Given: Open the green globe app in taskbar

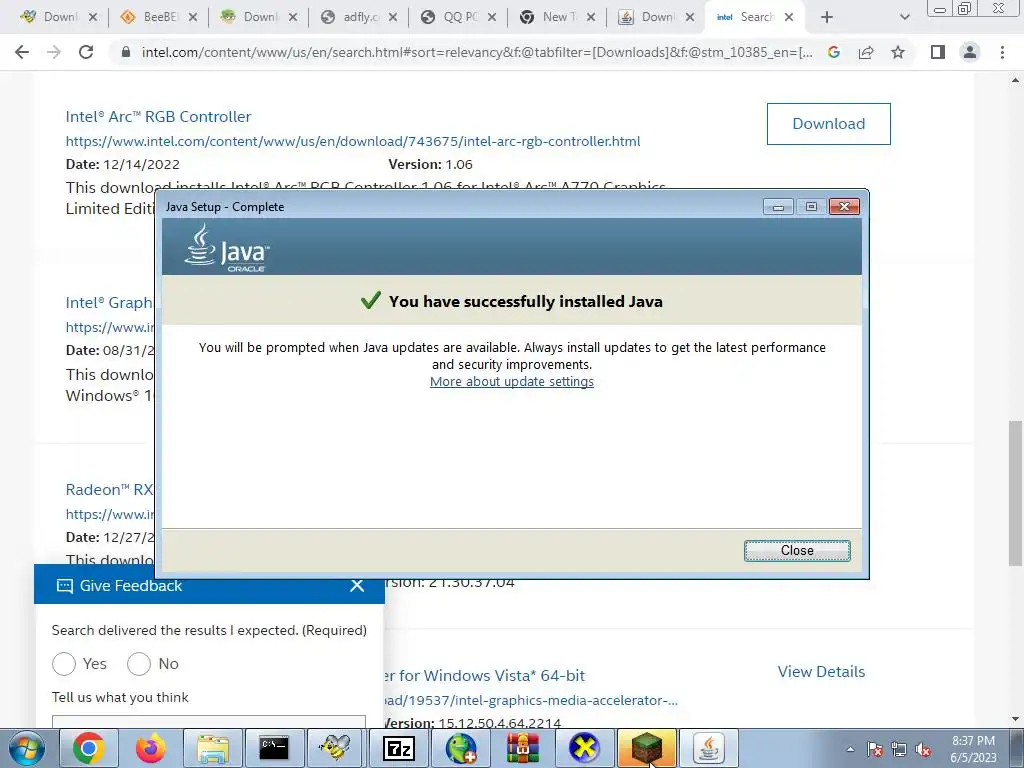Looking at the screenshot, I should tap(460, 748).
